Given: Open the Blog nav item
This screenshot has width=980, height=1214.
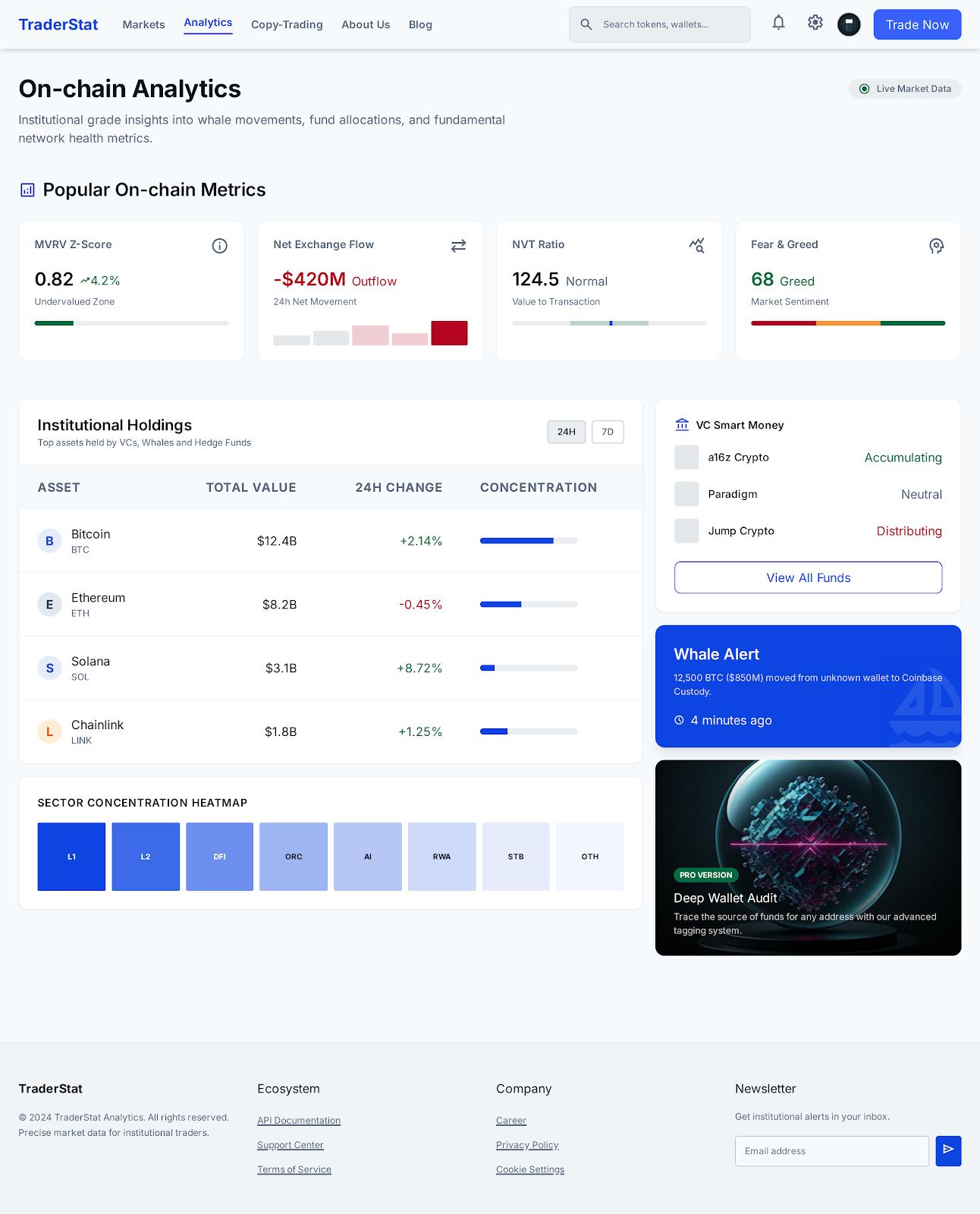Looking at the screenshot, I should [x=420, y=24].
